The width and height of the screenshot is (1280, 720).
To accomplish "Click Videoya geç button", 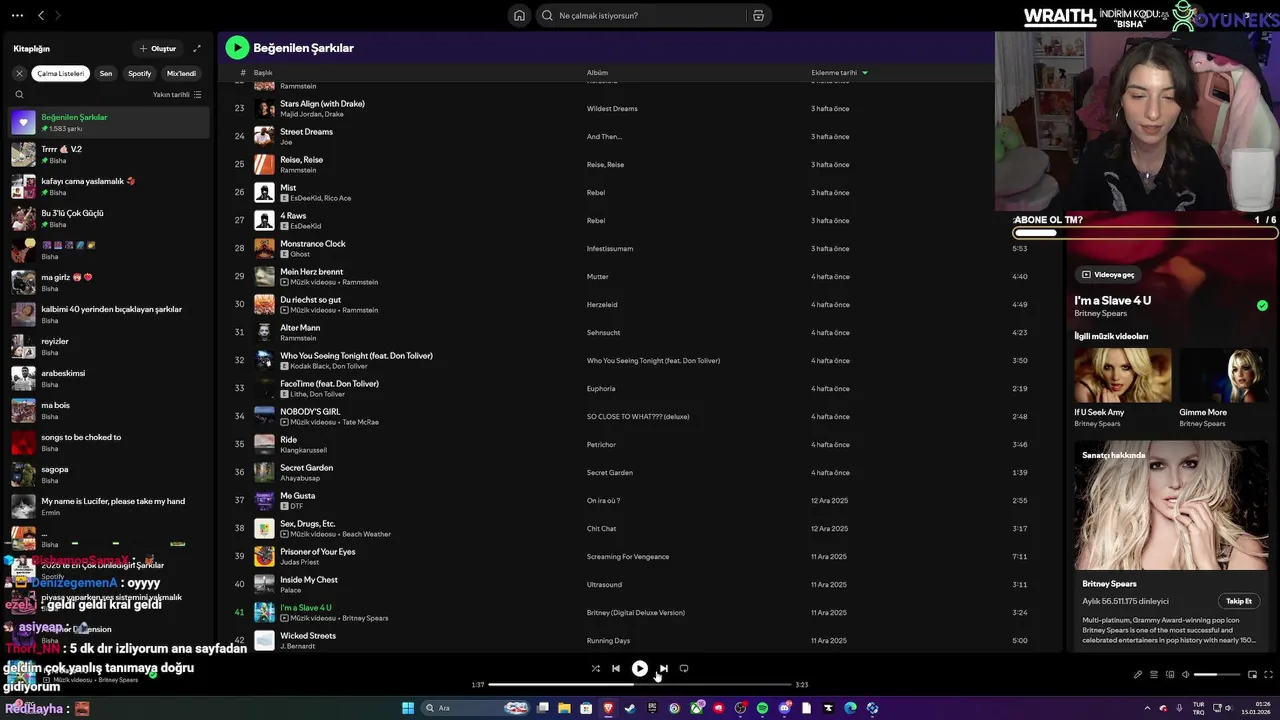I will tap(1108, 274).
